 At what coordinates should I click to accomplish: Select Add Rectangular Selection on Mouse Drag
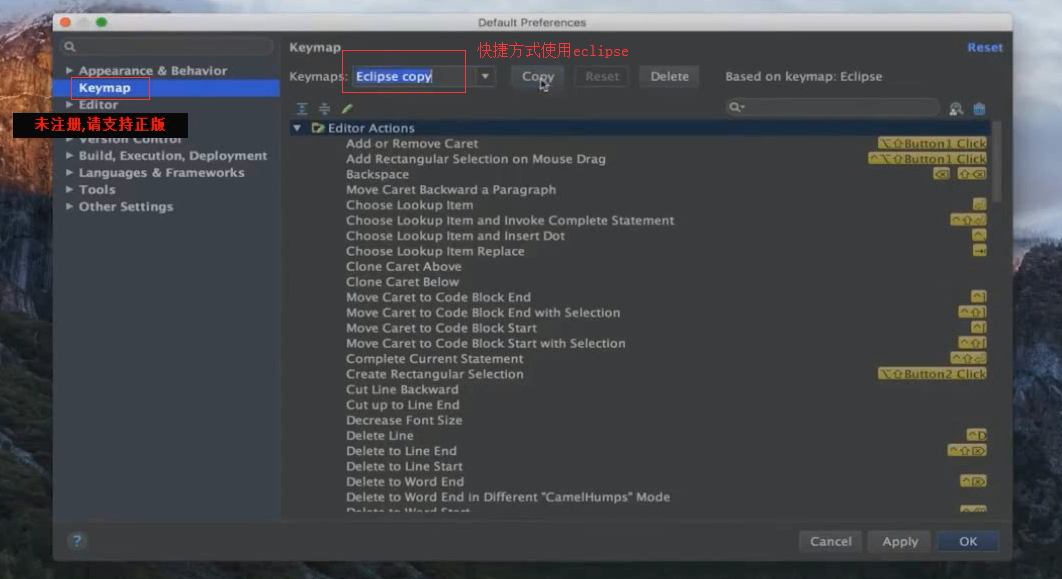coord(475,159)
